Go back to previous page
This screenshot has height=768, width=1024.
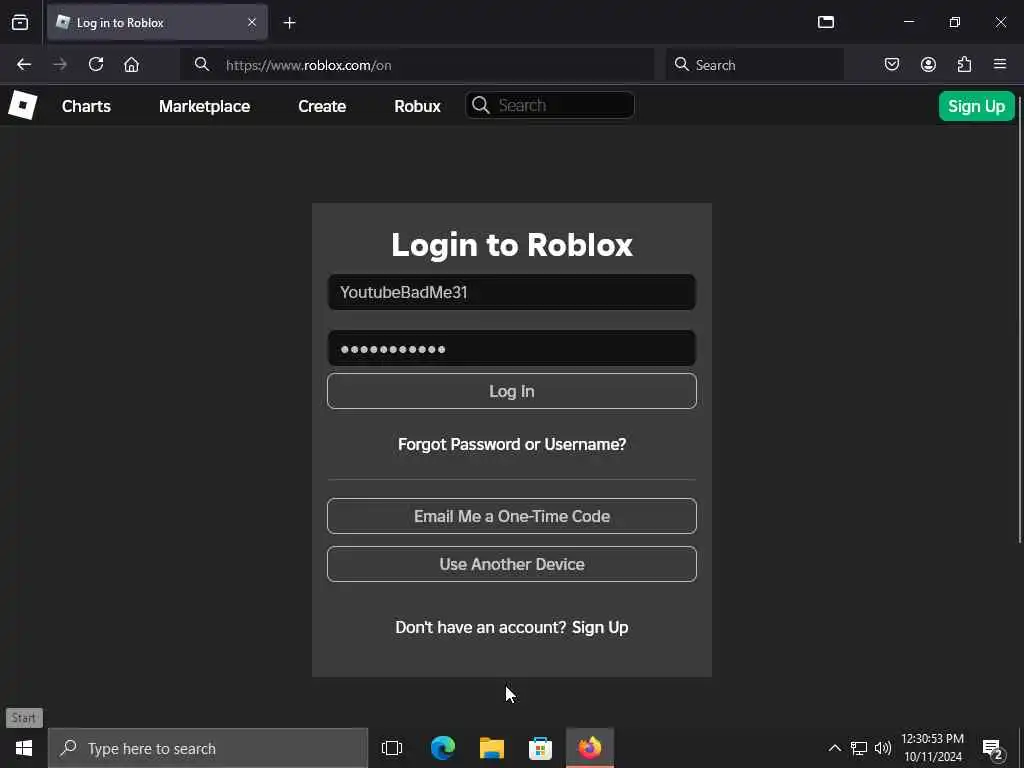[24, 65]
